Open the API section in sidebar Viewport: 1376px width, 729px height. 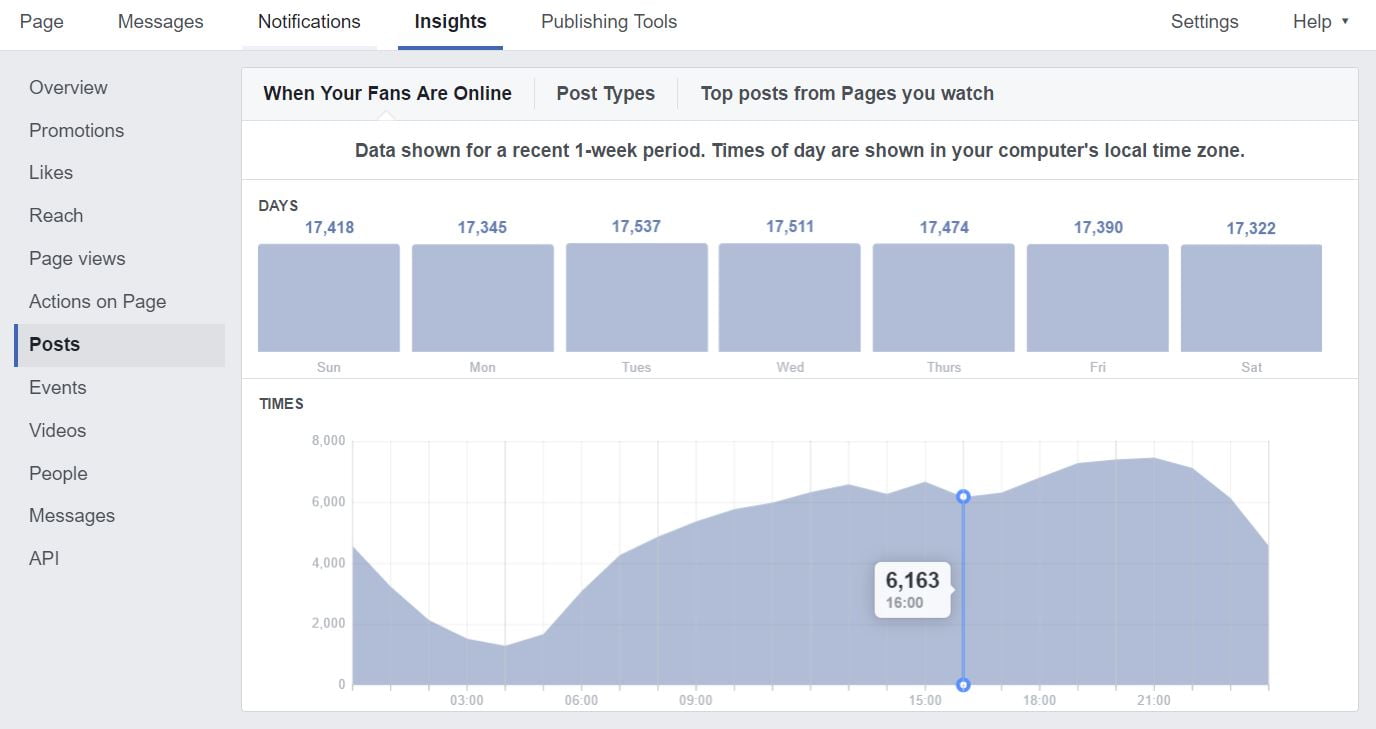[x=44, y=559]
